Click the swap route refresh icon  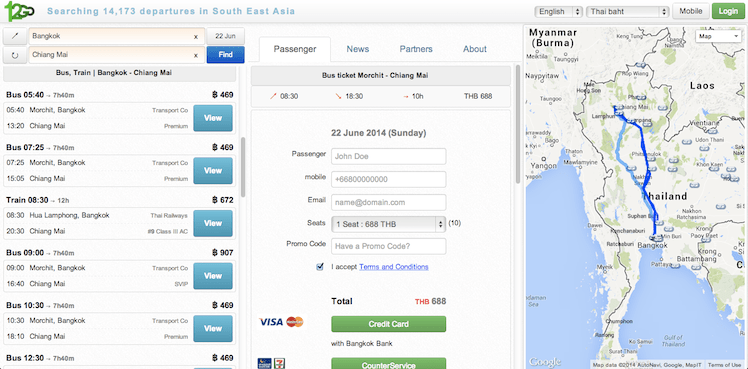click(x=15, y=55)
